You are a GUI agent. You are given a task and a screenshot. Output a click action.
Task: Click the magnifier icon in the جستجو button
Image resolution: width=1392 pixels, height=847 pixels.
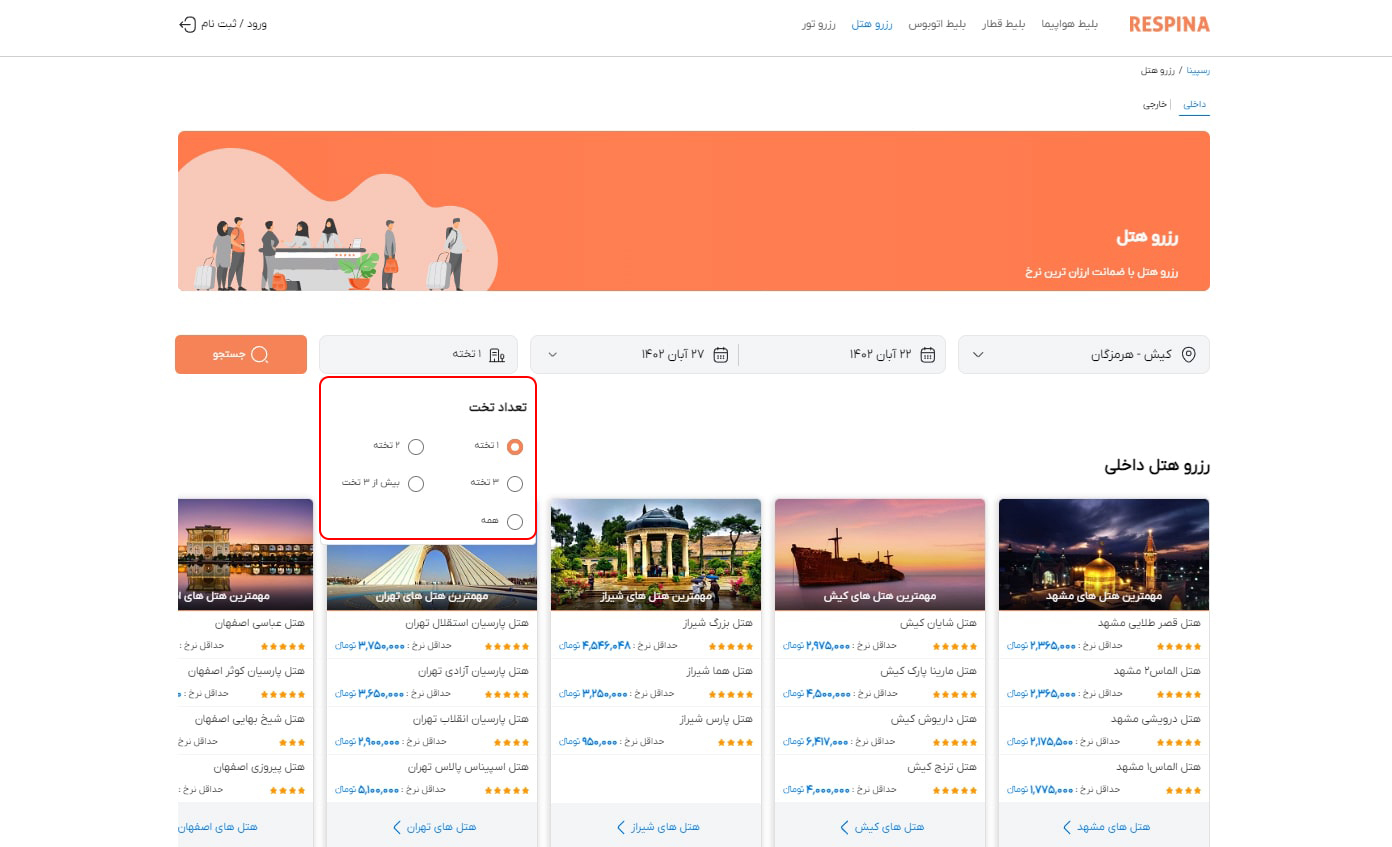(x=260, y=355)
